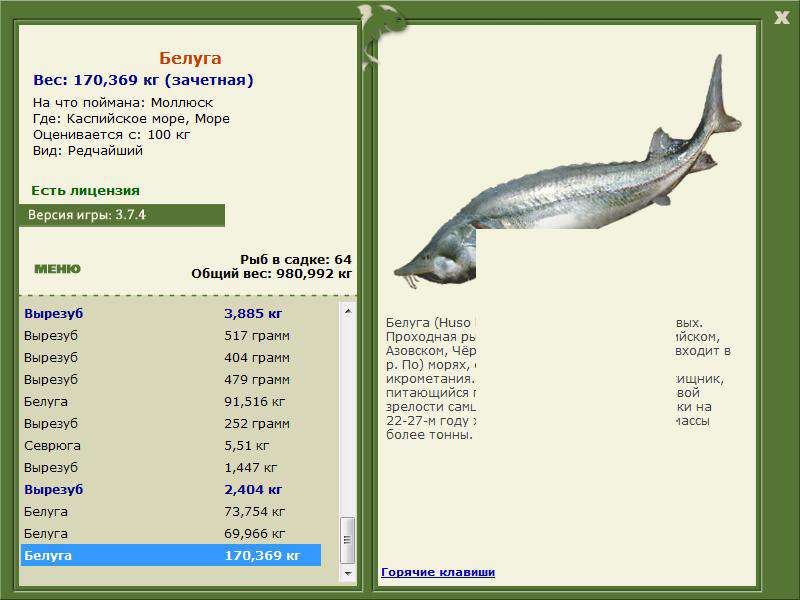Click the Оценивается с: 100 кг line
The width and height of the screenshot is (800, 600).
pyautogui.click(x=111, y=135)
